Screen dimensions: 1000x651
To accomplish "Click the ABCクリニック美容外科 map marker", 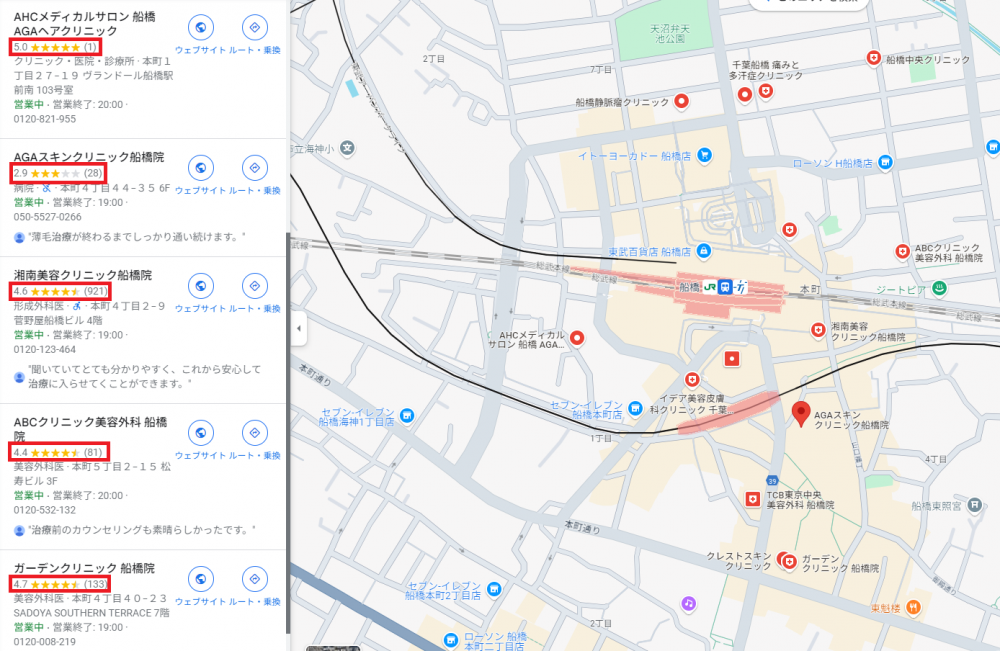I will (x=902, y=252).
